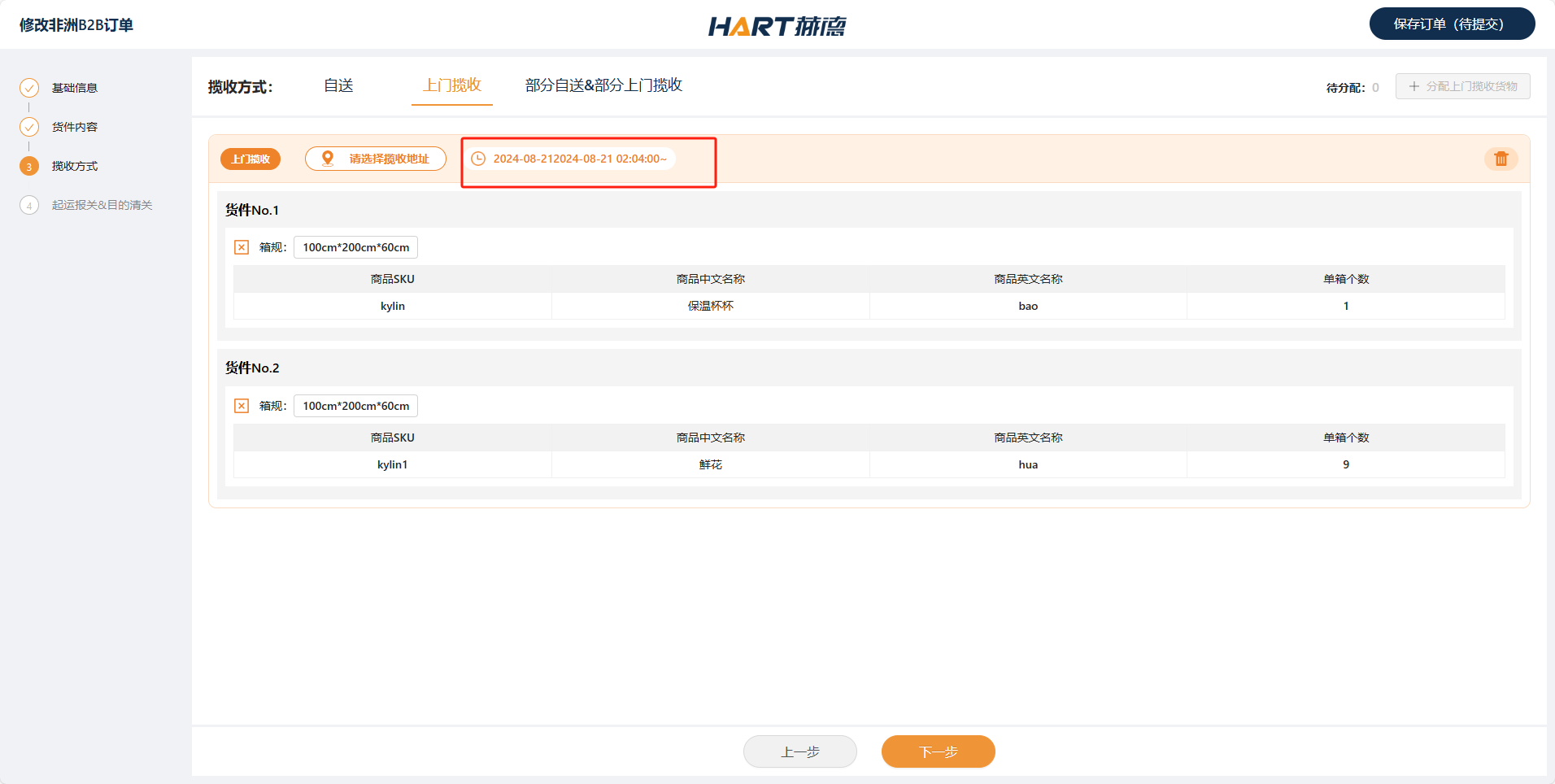Click the location pin icon
1555x784 pixels.
pyautogui.click(x=328, y=159)
